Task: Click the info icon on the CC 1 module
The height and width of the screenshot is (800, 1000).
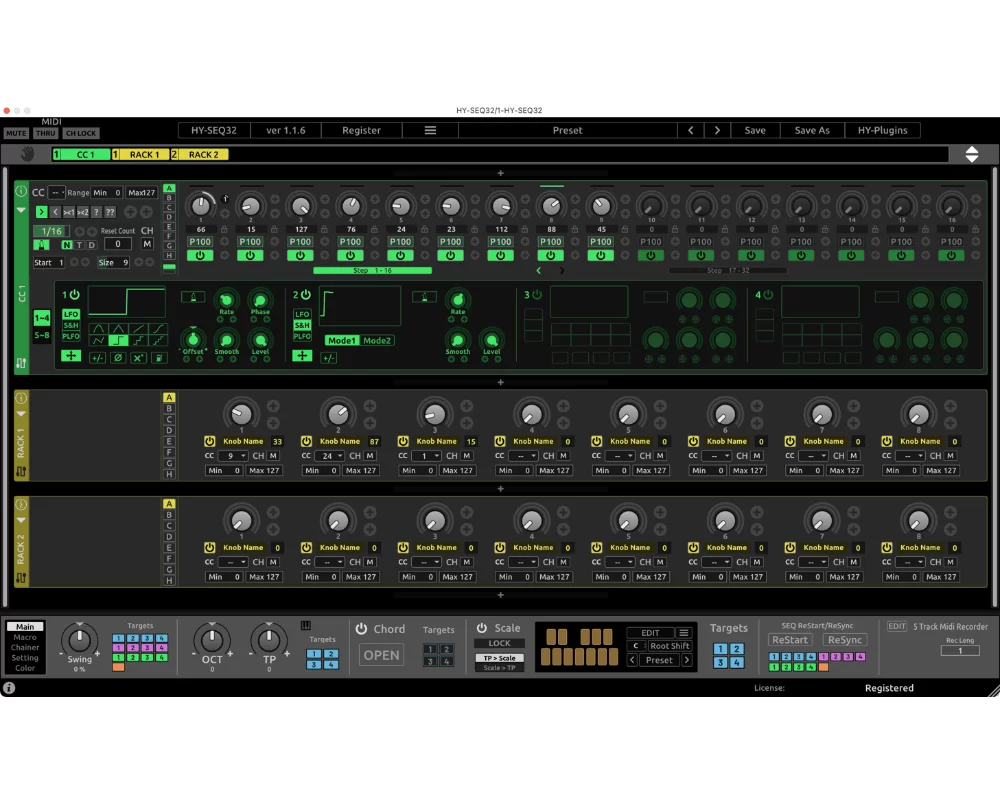Action: [21, 191]
